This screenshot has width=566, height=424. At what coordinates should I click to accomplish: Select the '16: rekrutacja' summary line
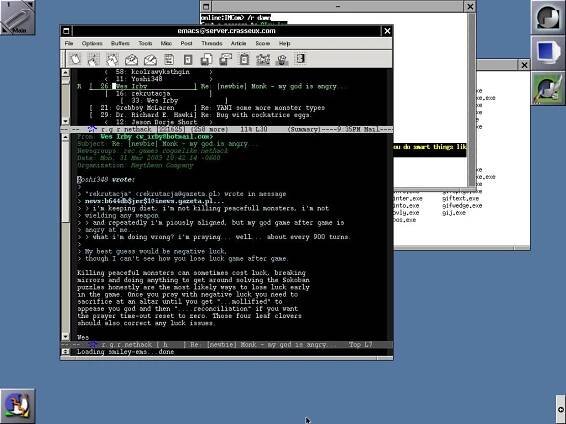158,93
